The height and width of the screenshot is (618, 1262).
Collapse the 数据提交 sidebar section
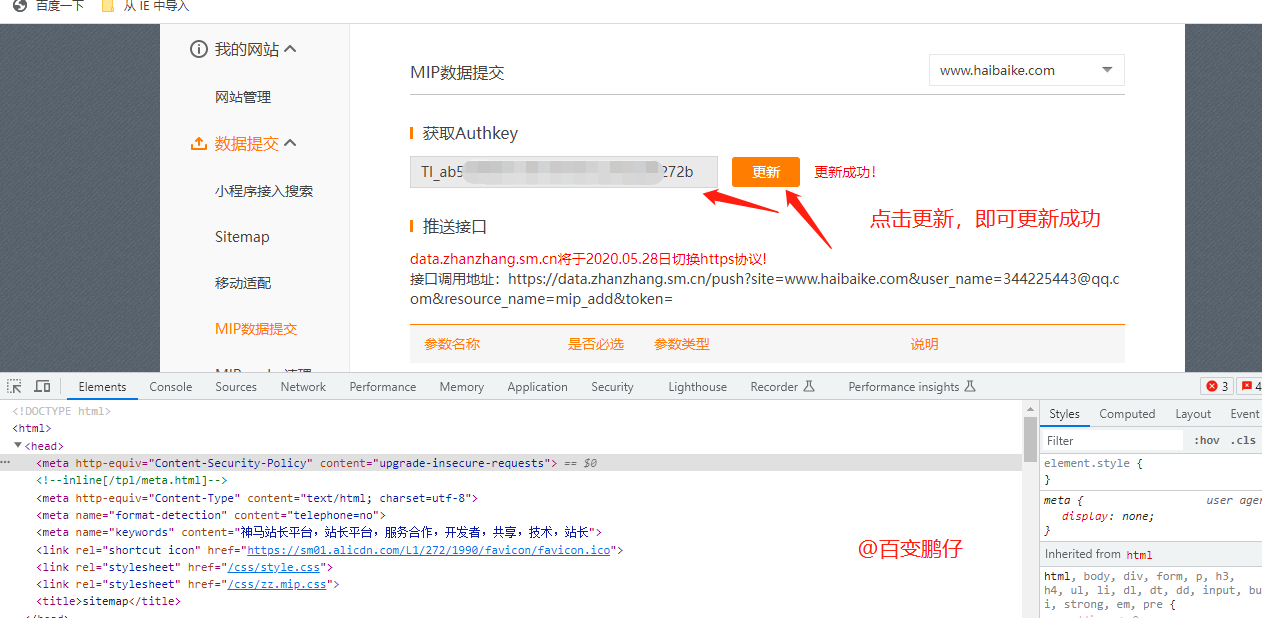click(290, 144)
